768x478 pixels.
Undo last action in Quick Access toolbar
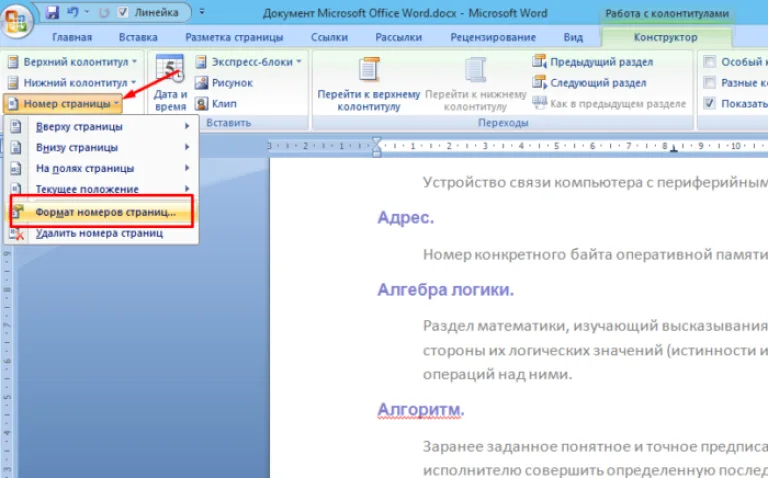click(73, 12)
